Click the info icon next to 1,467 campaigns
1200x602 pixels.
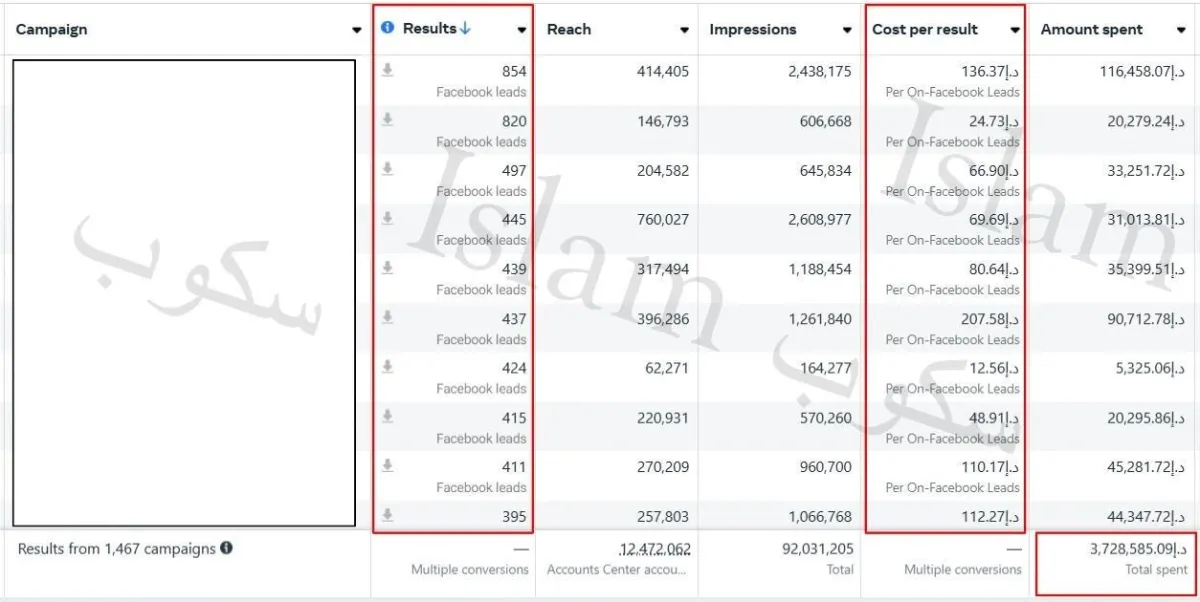tap(227, 548)
